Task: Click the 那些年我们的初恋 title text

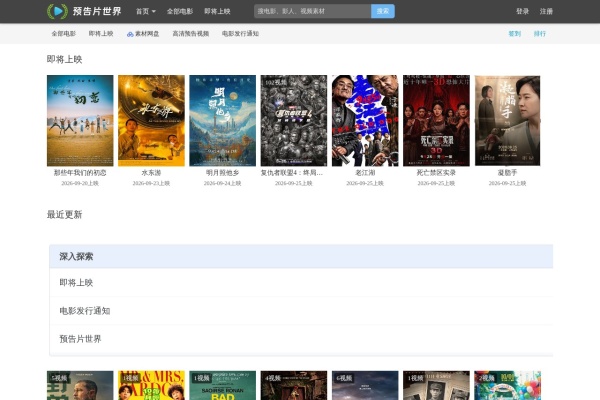Action: point(80,173)
